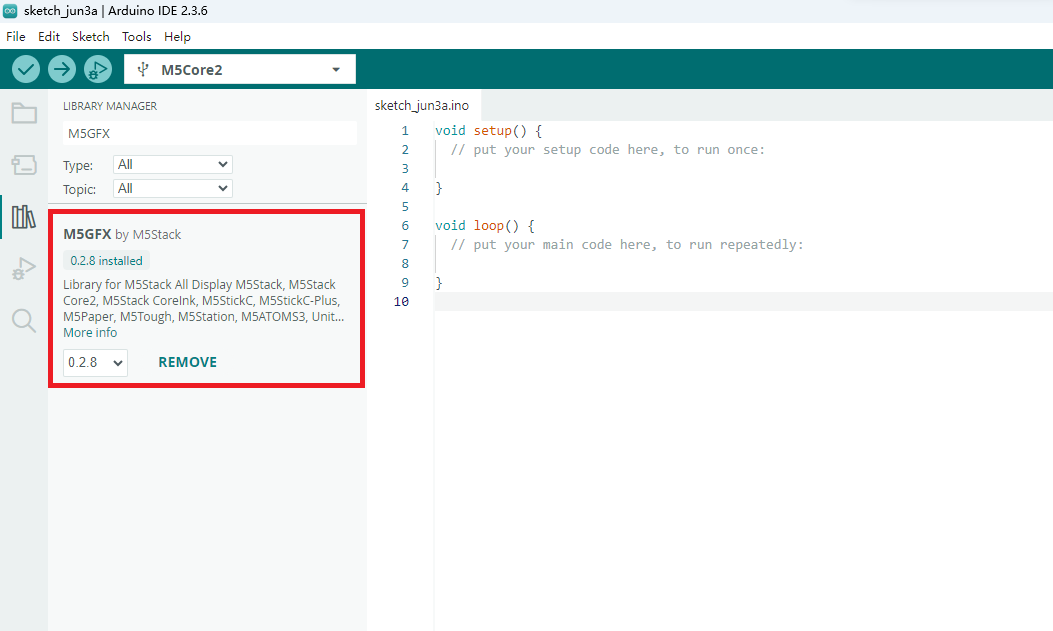The image size is (1053, 631).
Task: Click the Verify sketch checkmark button
Action: point(26,69)
